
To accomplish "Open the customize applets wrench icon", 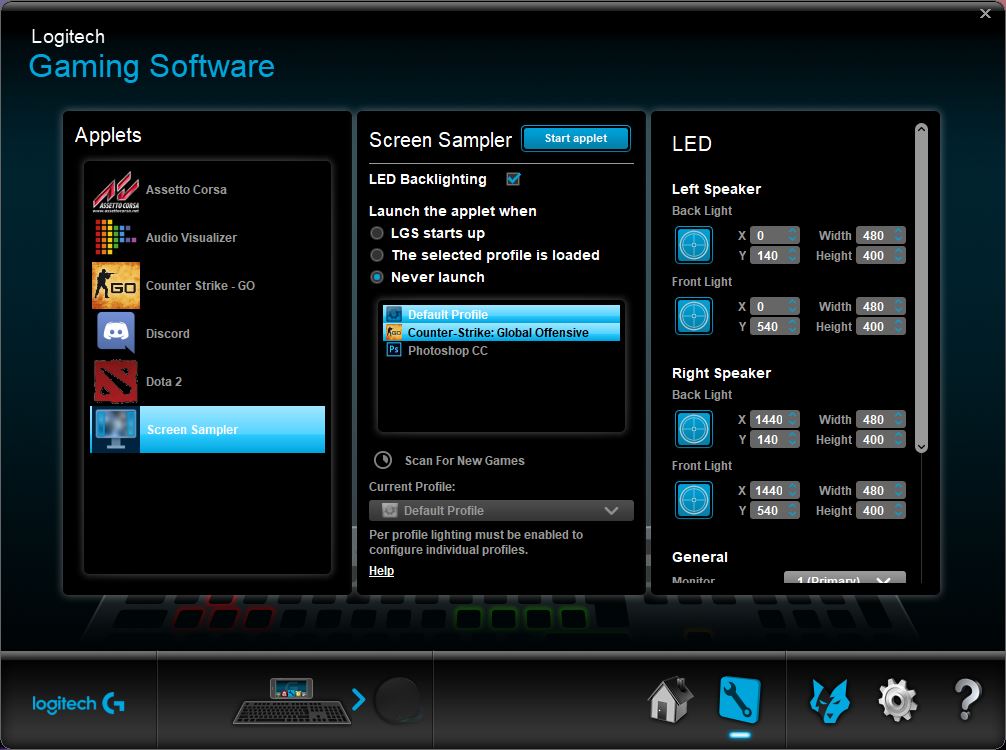I will pyautogui.click(x=740, y=700).
